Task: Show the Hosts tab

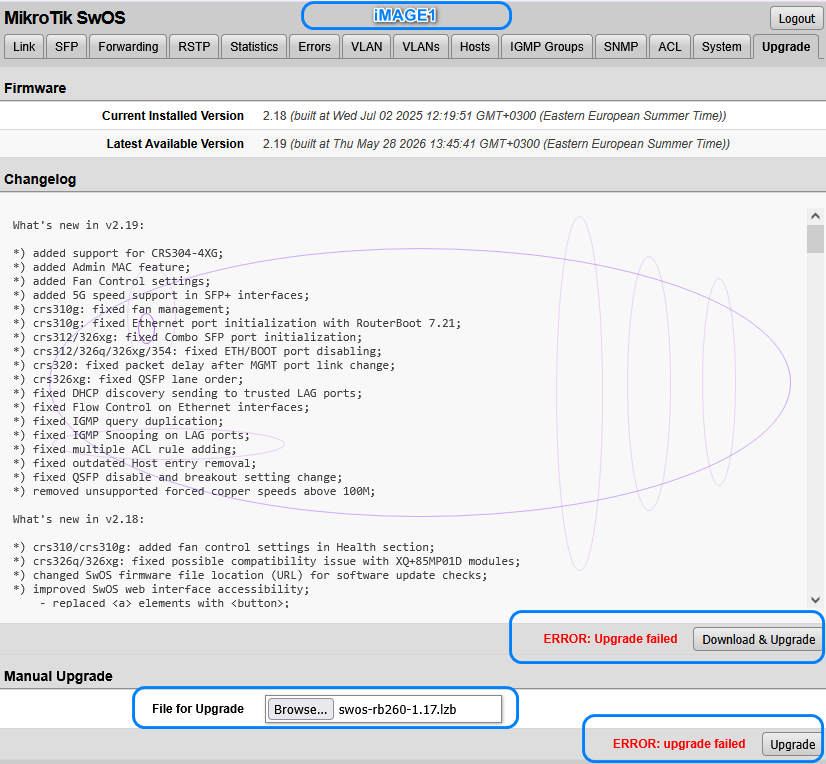Action: click(475, 47)
